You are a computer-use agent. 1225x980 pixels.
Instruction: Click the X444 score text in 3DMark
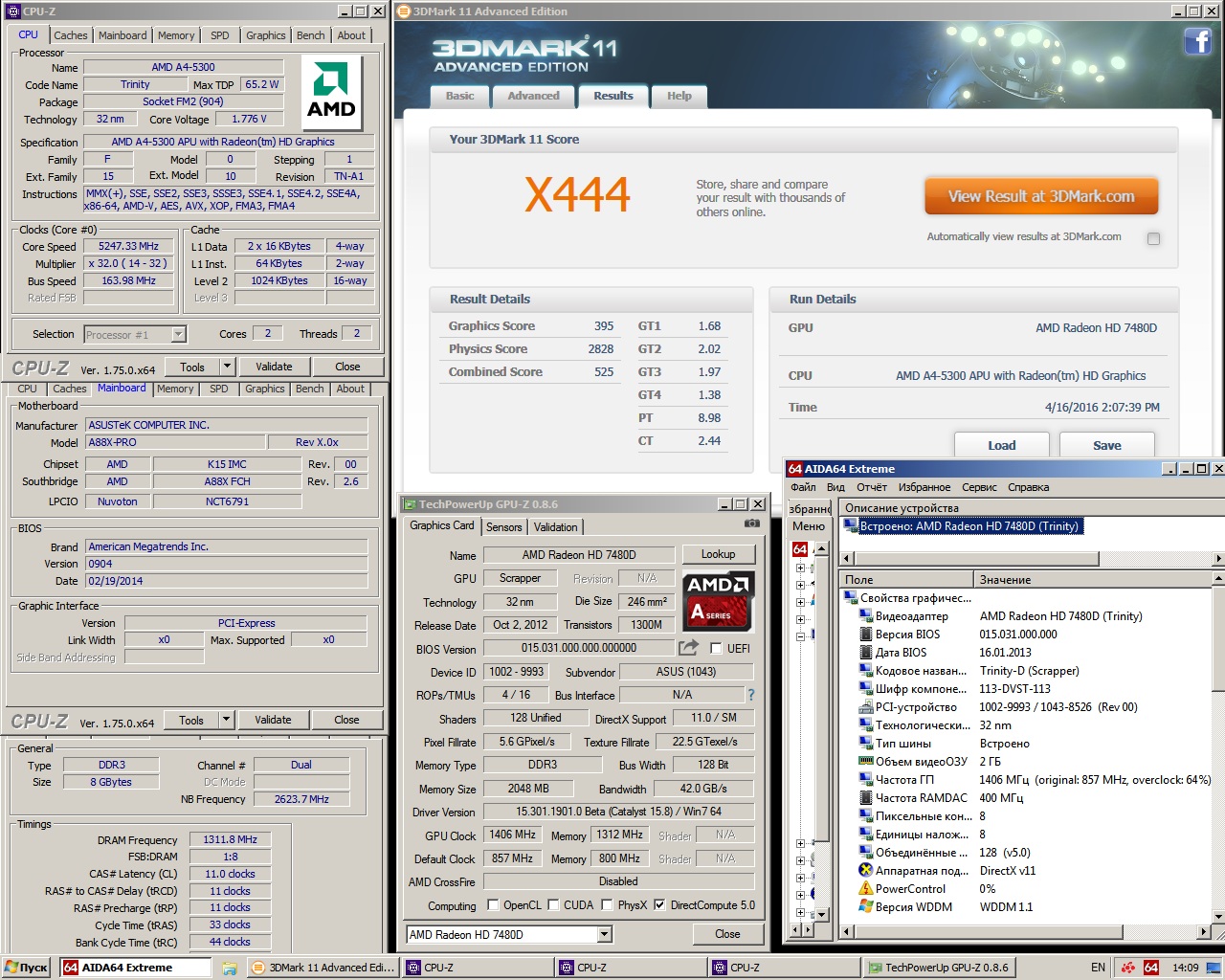[x=577, y=195]
